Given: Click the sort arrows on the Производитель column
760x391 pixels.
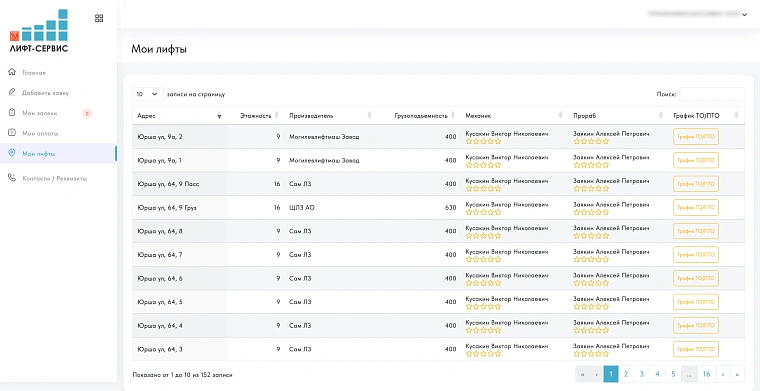Looking at the screenshot, I should (369, 115).
